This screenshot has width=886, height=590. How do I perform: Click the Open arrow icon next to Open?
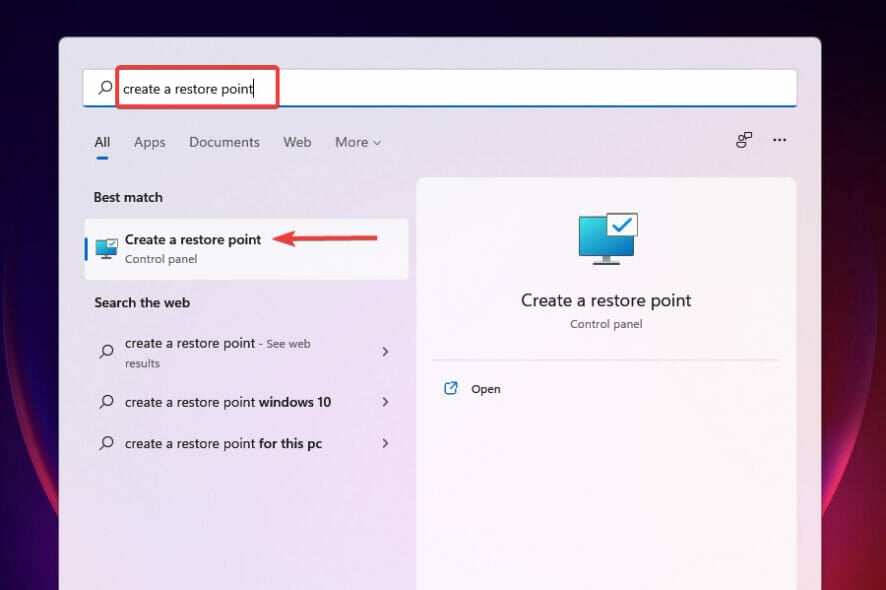pos(451,388)
